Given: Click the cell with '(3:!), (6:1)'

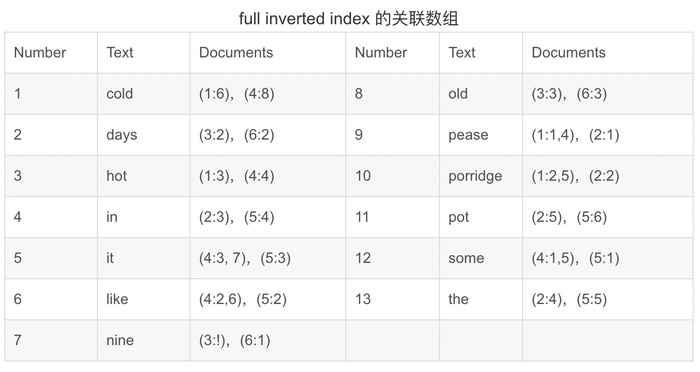Looking at the screenshot, I should 267,340.
